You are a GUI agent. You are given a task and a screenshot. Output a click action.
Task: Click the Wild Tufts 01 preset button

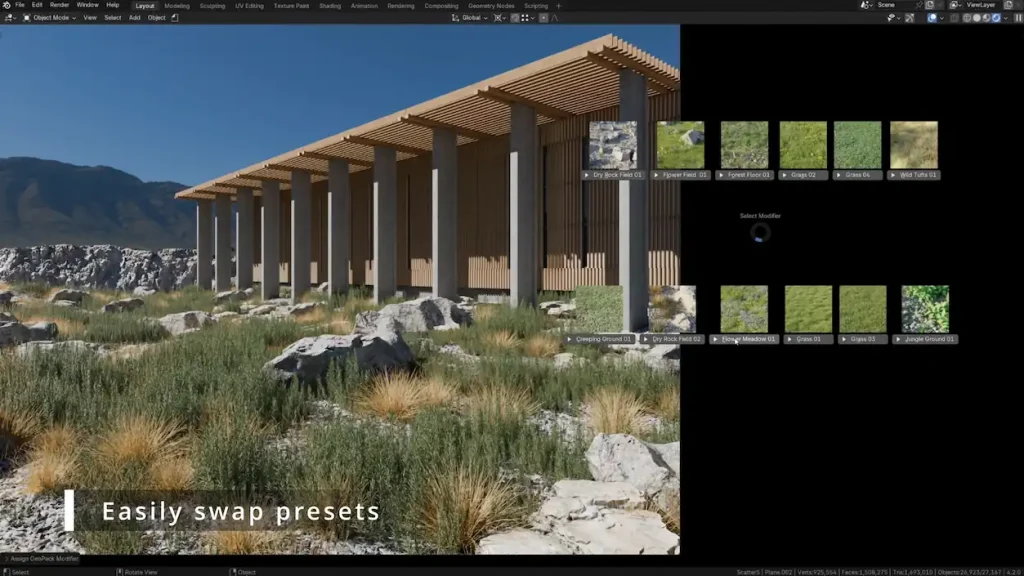[x=918, y=175]
